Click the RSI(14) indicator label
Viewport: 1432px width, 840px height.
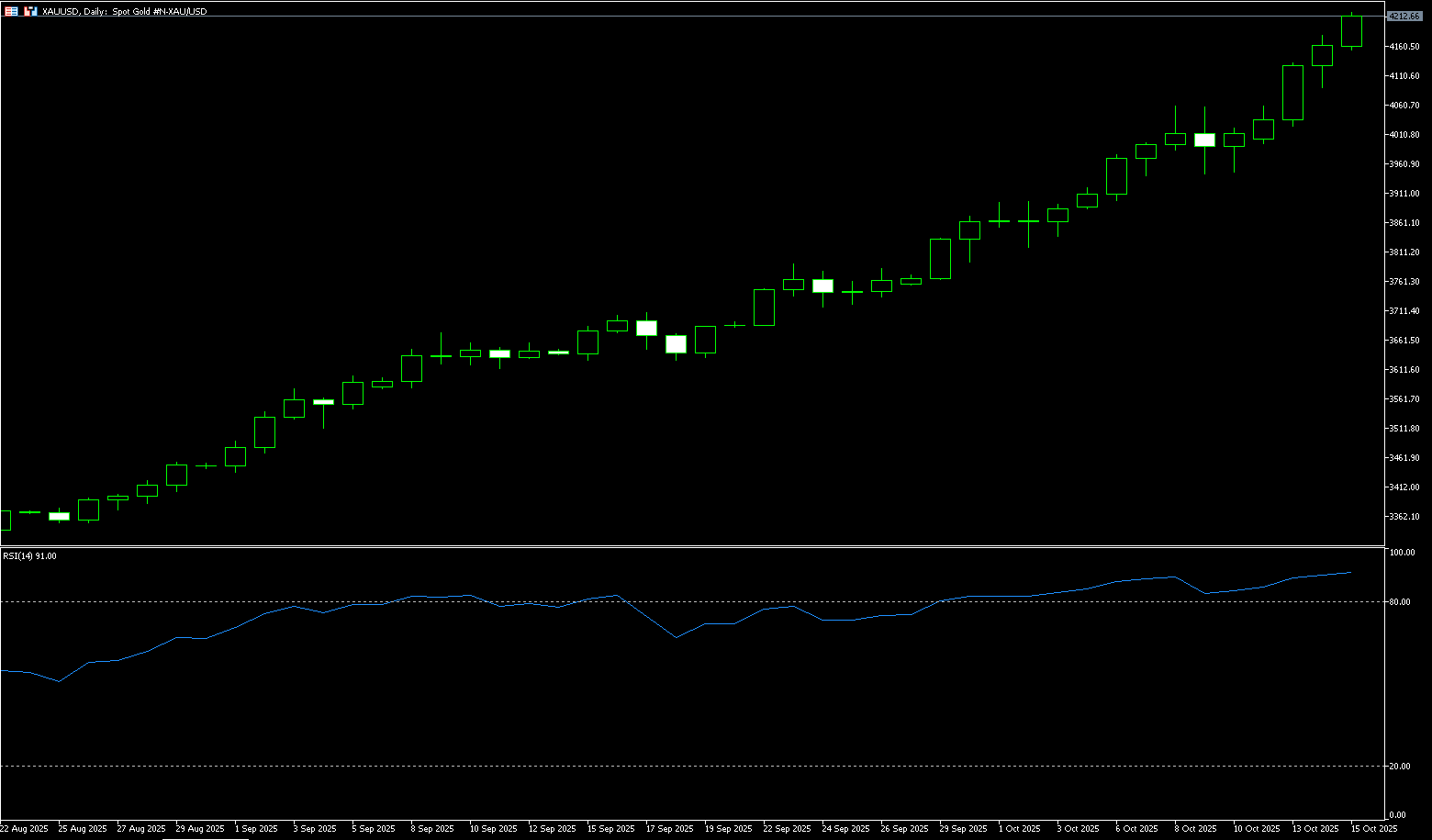tap(29, 555)
